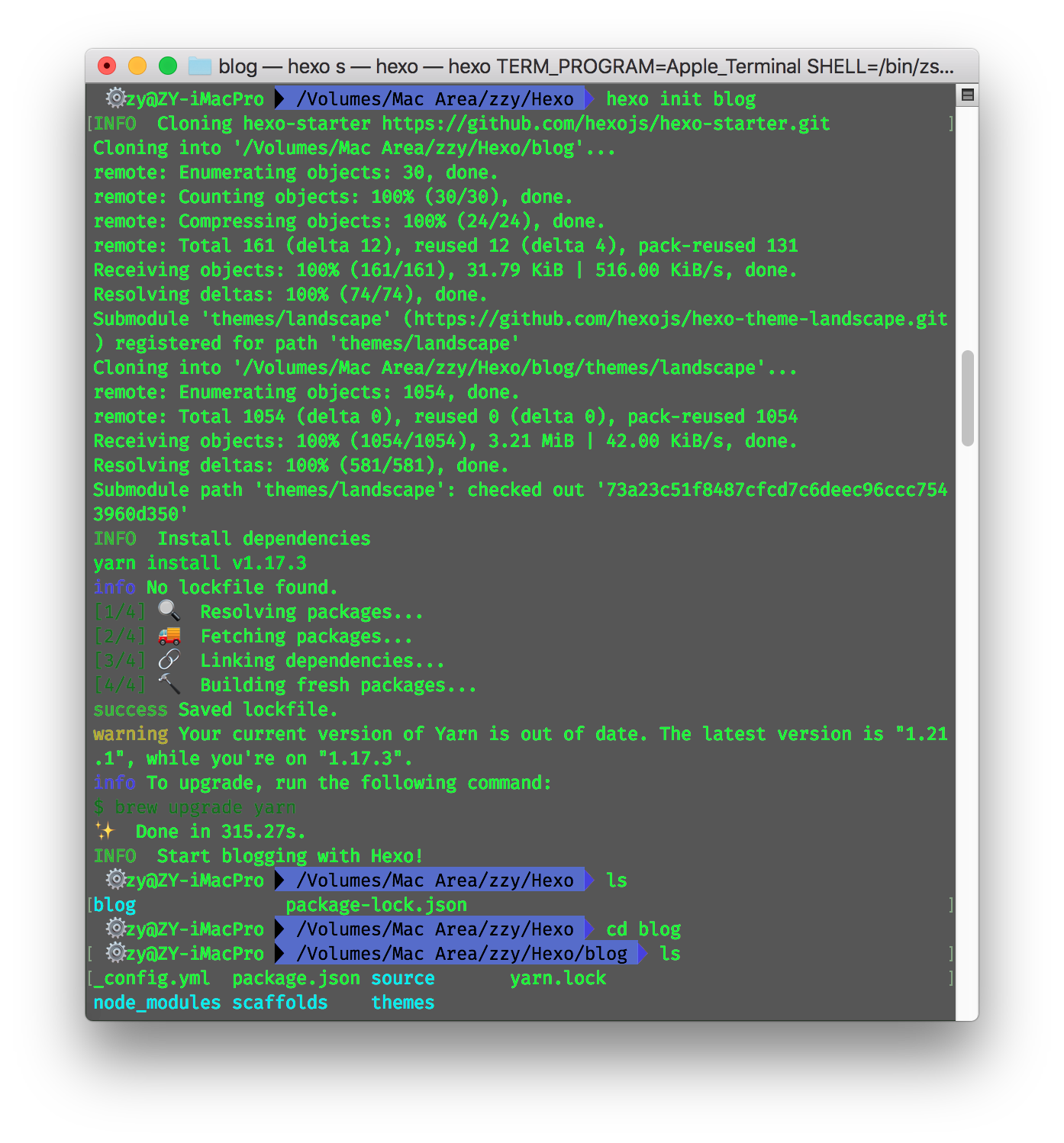Click the 'yarn.lock' file name

coord(558,978)
